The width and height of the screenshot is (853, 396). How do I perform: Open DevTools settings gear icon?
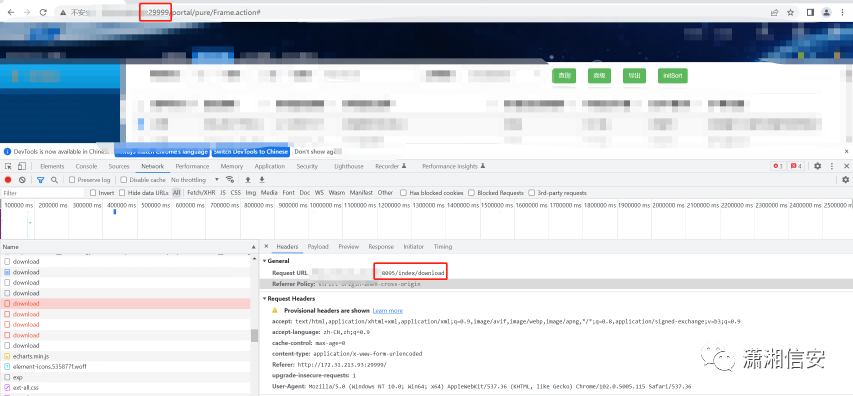pyautogui.click(x=817, y=166)
